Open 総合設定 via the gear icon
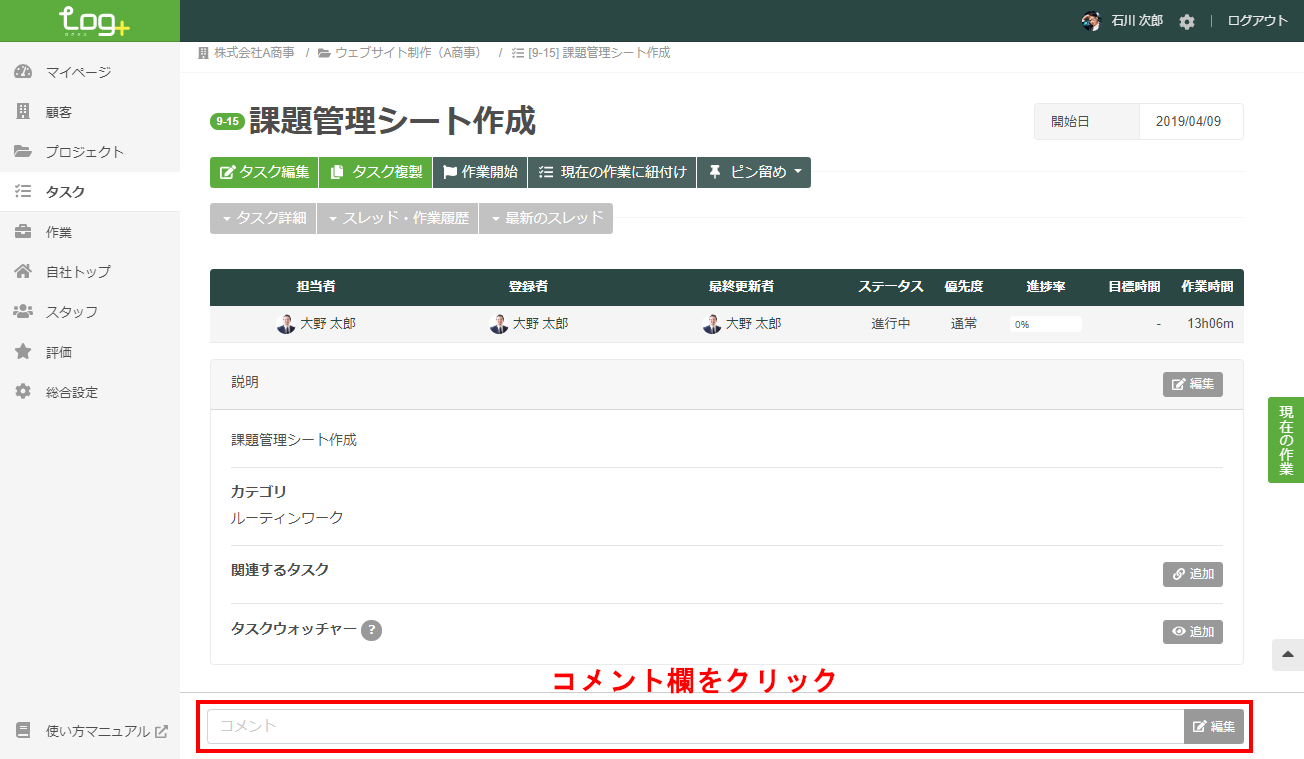Screen dimensions: 1304x759 [23, 391]
